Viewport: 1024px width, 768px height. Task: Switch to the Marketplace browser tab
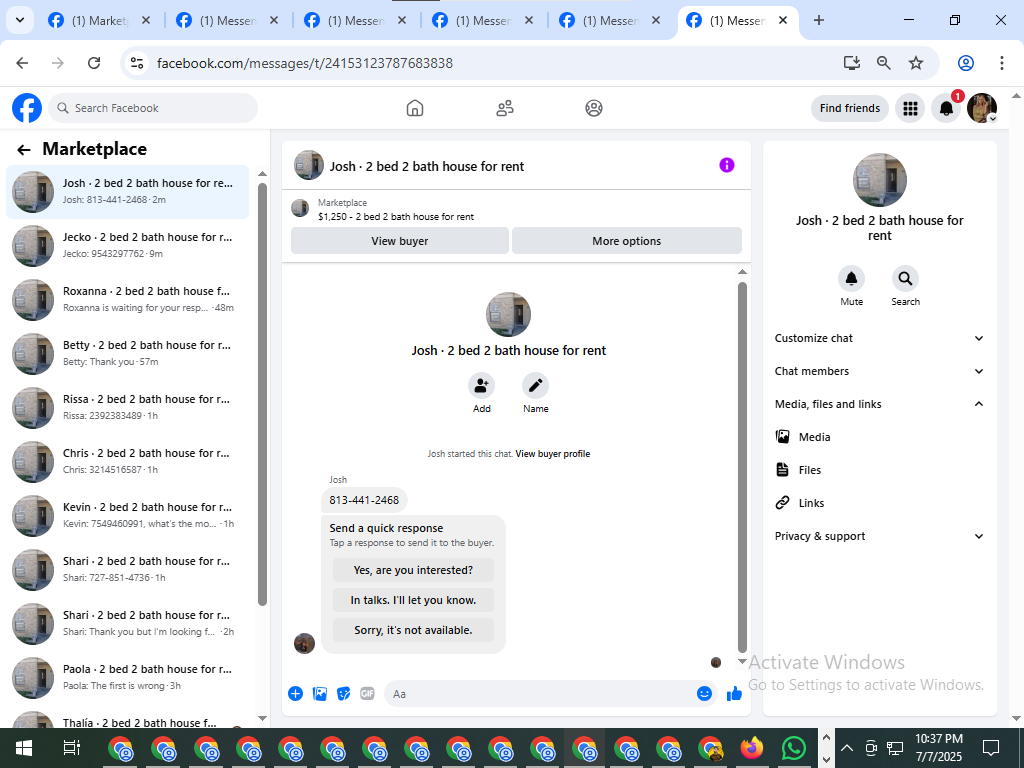pos(99,20)
